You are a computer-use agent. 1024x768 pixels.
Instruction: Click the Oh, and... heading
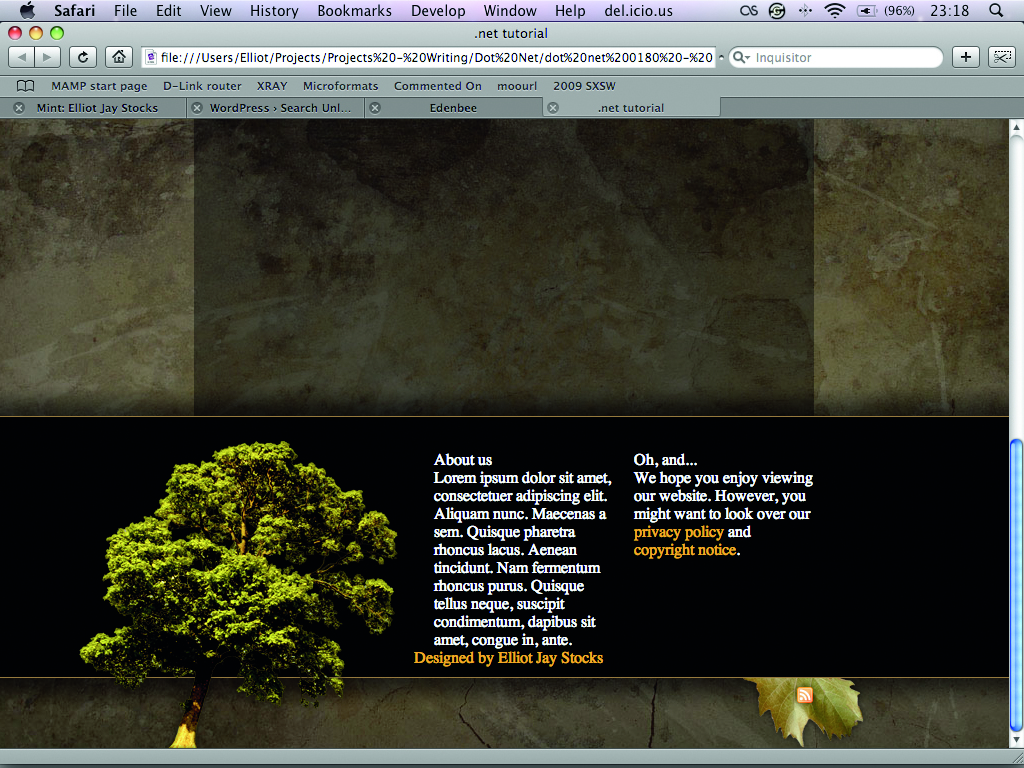(665, 460)
